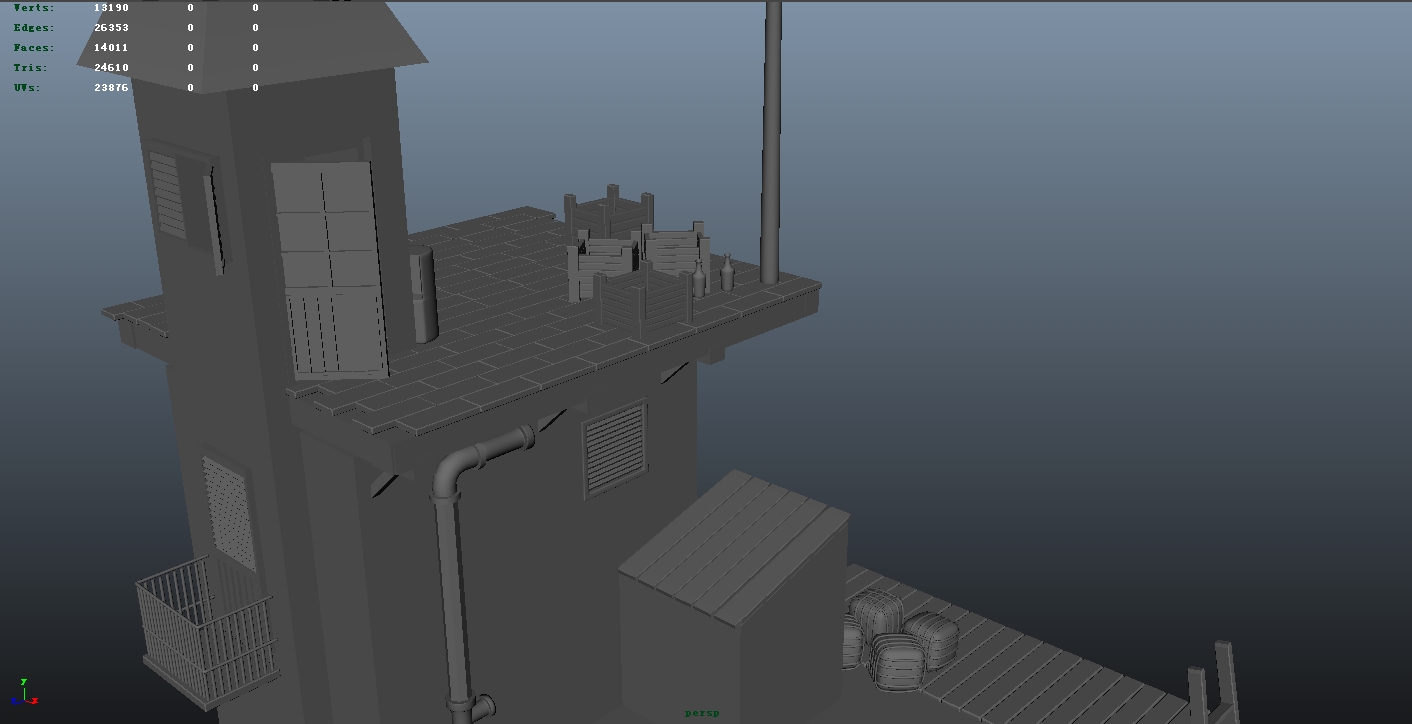Click the Faces label in poly count HUD
This screenshot has height=724, width=1412.
pyautogui.click(x=34, y=48)
